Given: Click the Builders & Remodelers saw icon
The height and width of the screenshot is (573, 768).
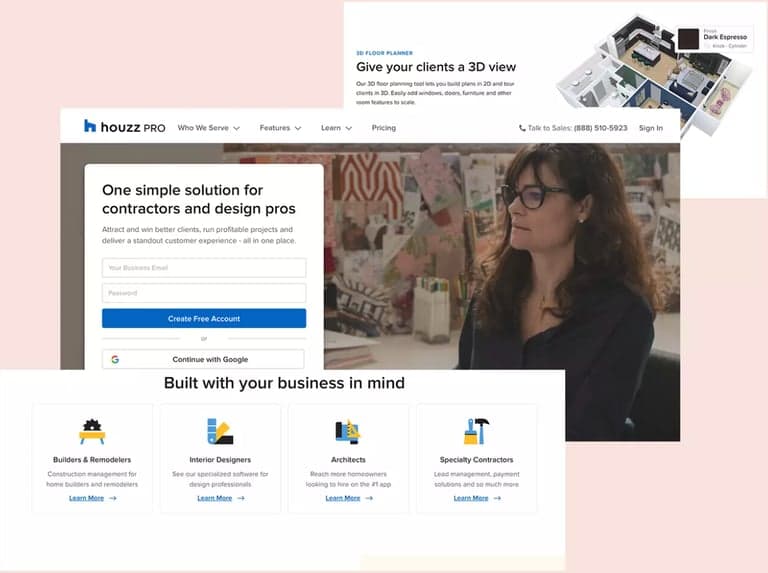Looking at the screenshot, I should pos(92,431).
